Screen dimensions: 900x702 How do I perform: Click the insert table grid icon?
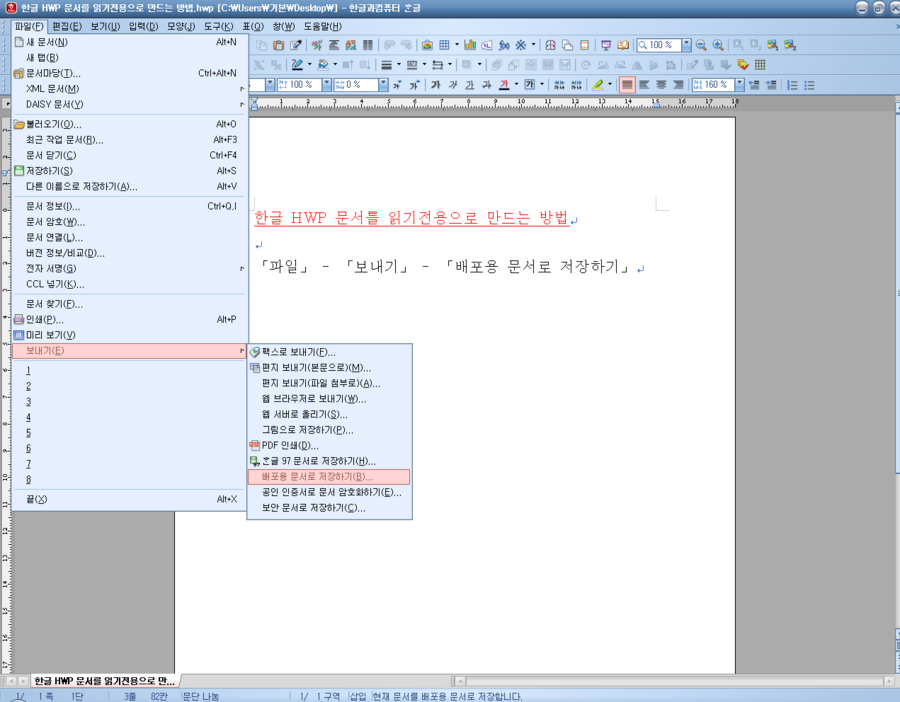tap(444, 45)
